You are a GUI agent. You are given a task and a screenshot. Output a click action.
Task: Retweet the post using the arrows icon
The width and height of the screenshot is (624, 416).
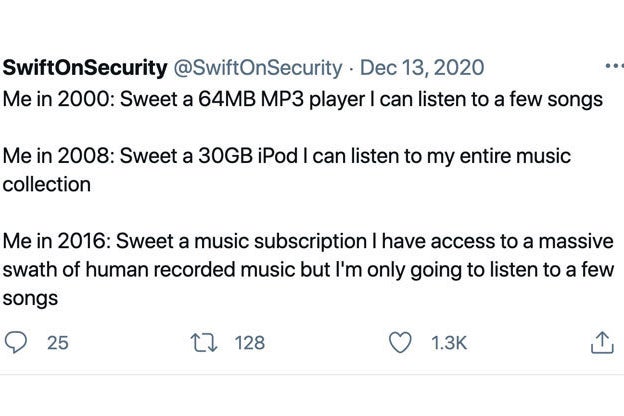tap(204, 343)
